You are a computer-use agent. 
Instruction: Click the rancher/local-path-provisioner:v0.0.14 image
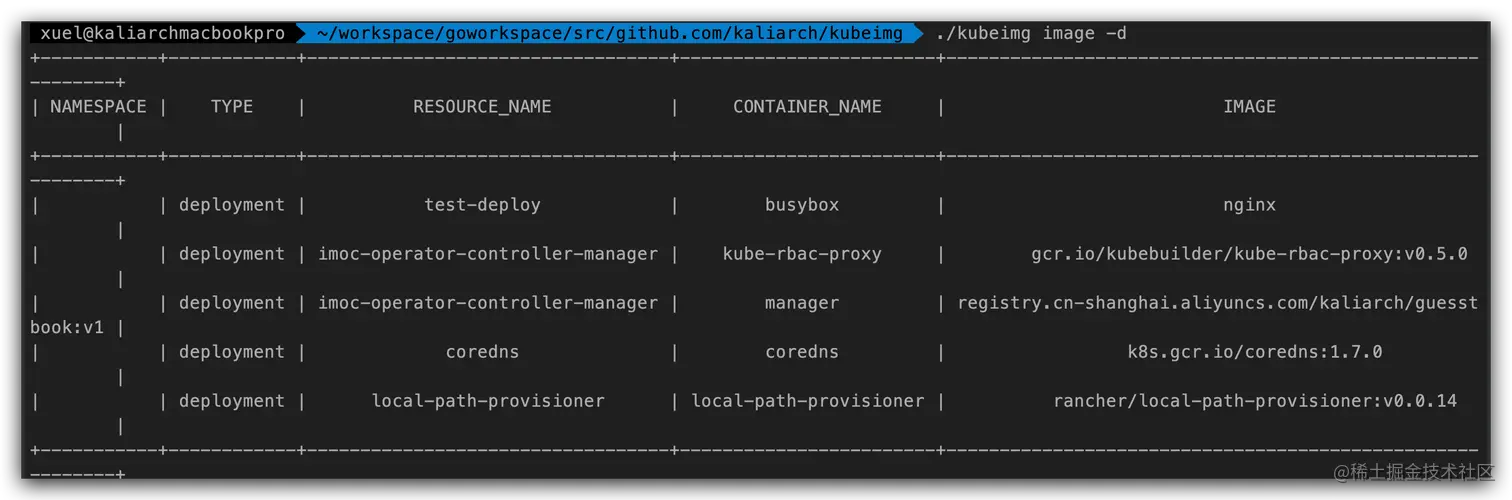1255,401
